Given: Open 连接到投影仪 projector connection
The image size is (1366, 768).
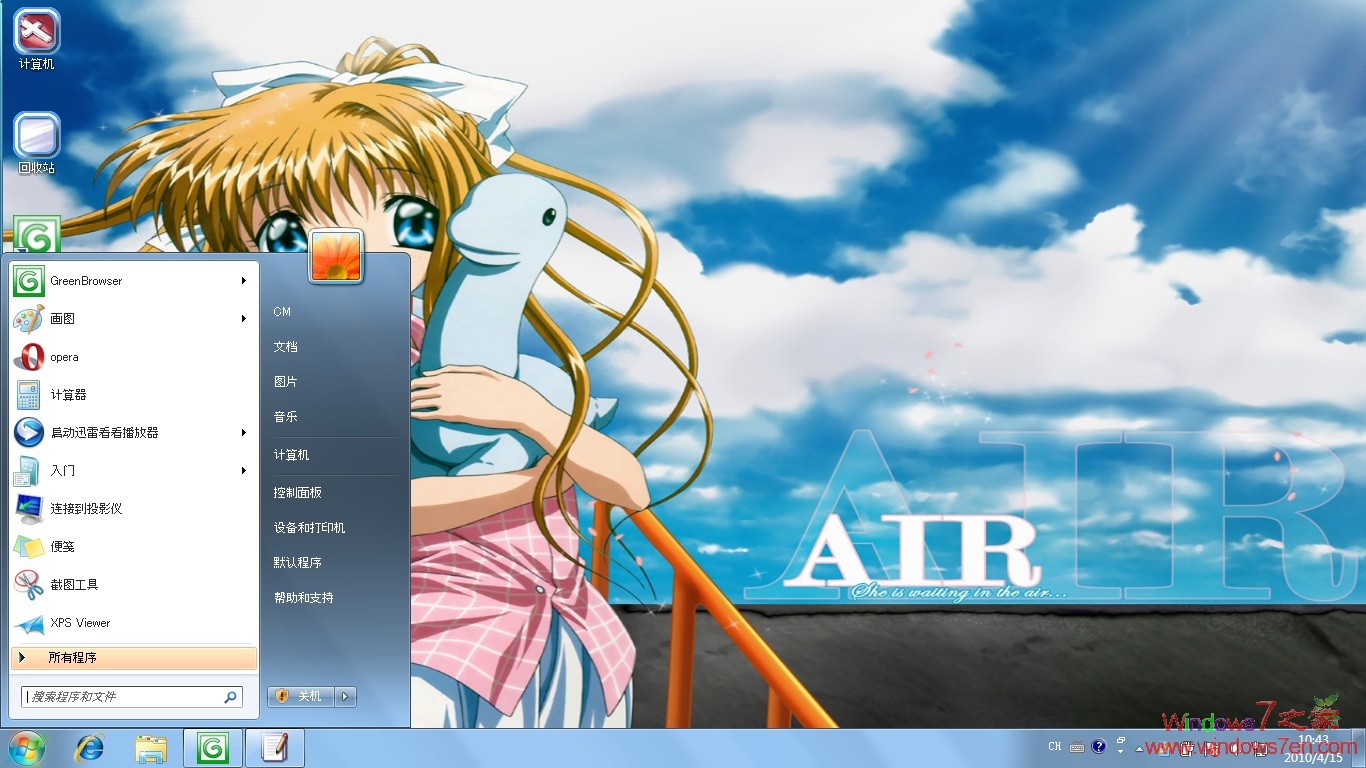Looking at the screenshot, I should click(x=134, y=509).
